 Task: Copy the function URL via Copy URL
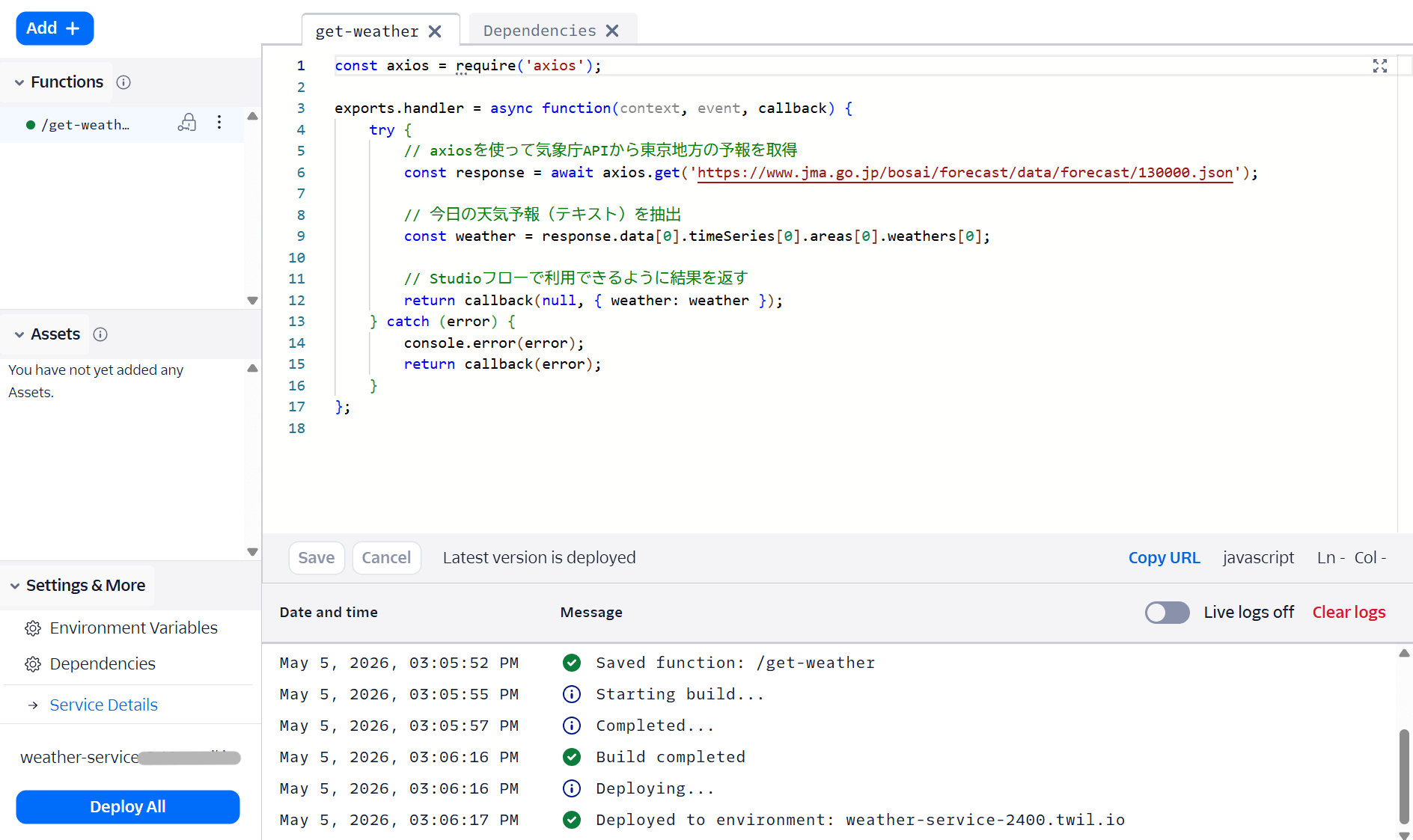[1164, 557]
